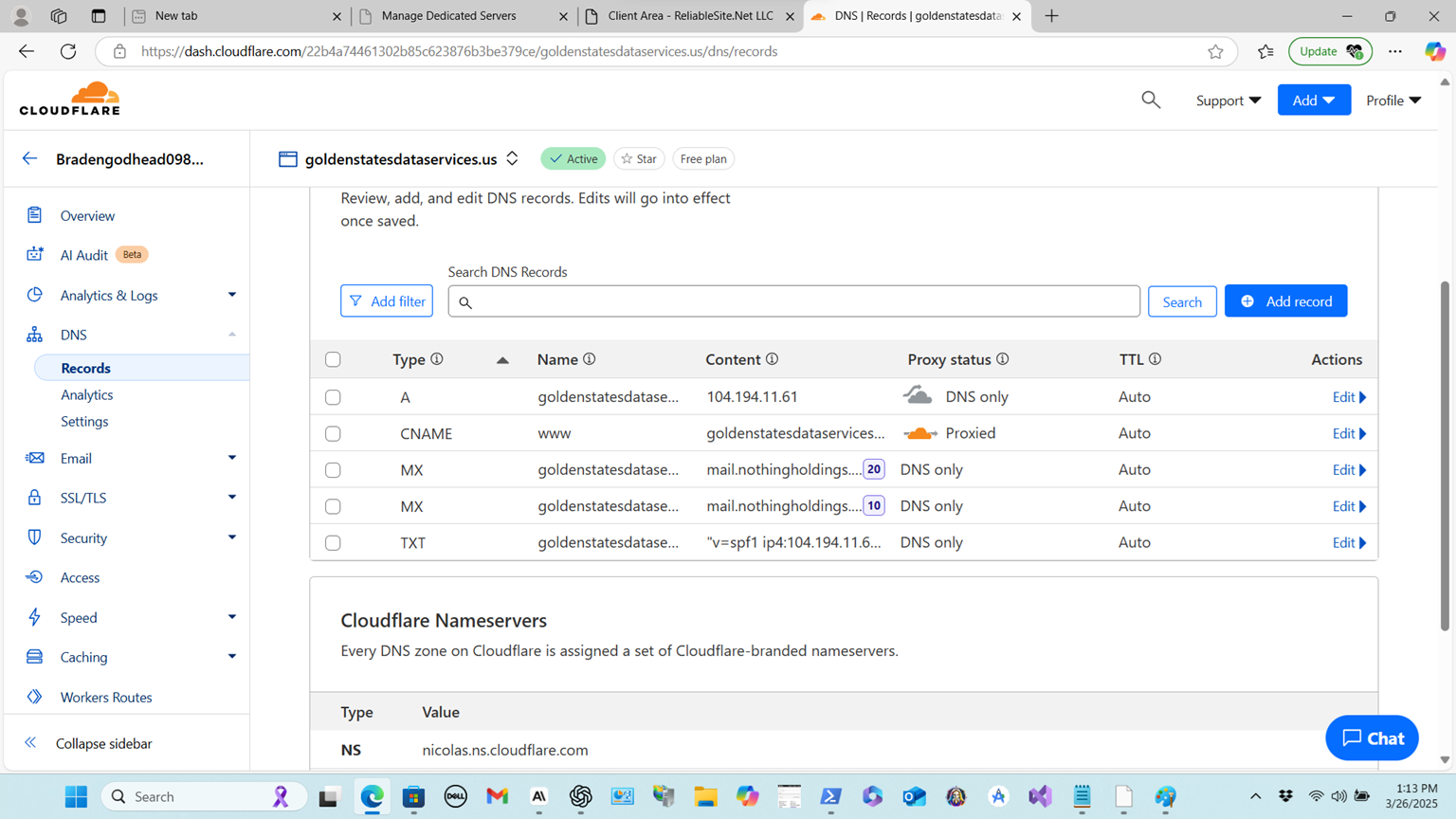This screenshot has height=819, width=1456.
Task: Click the info icon beside Content header
Action: coord(773,359)
